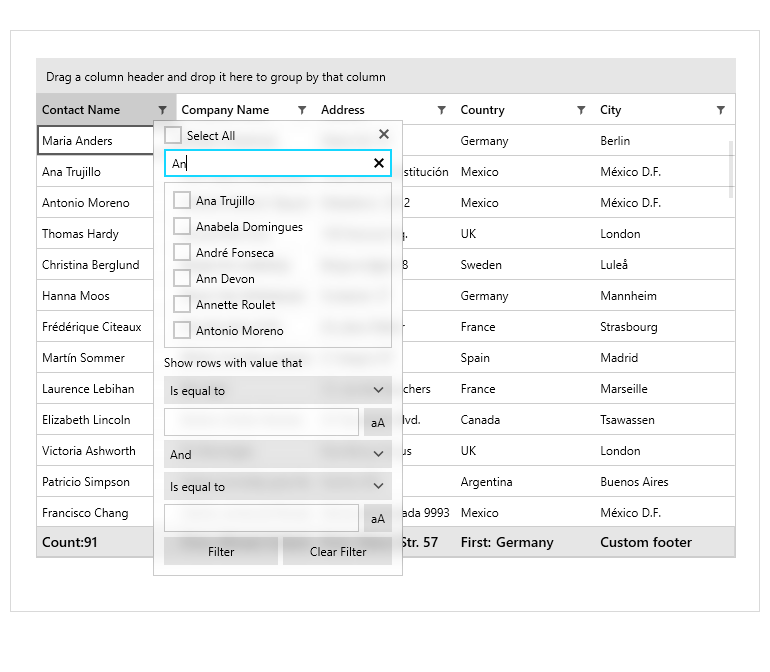This screenshot has height=672, width=770.
Task: Select the Patricio Simpson cell
Action: point(96,481)
